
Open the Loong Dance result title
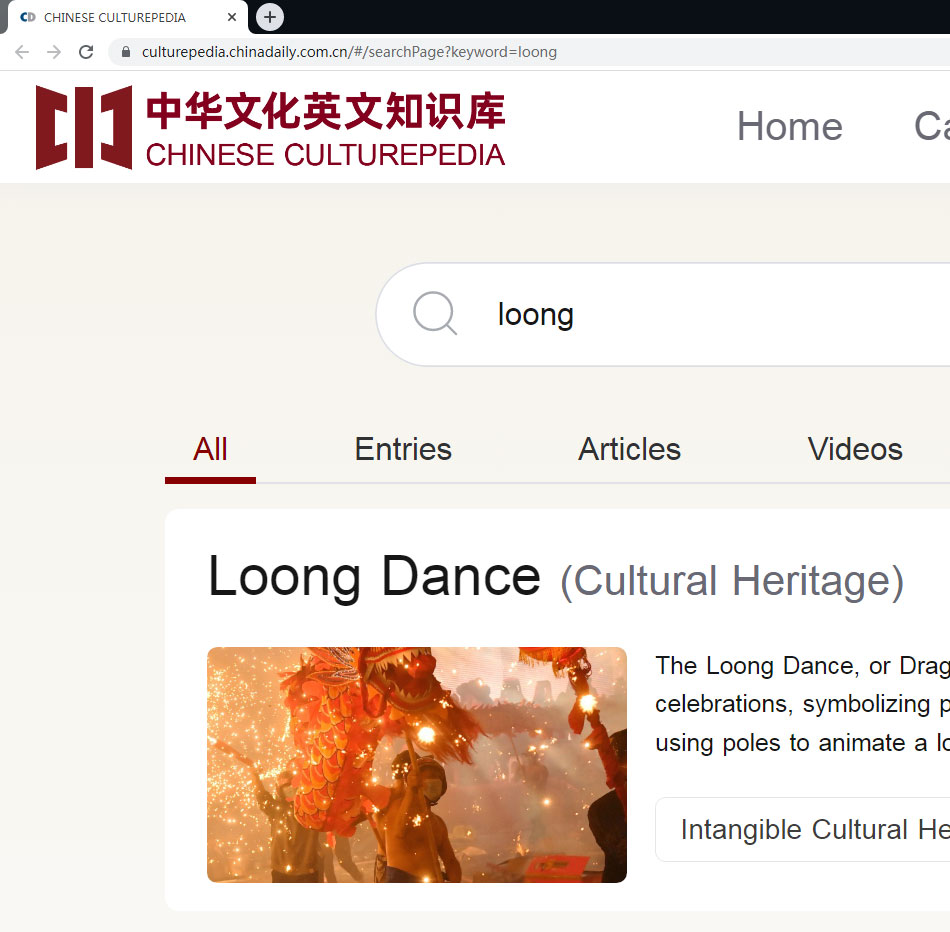[374, 577]
